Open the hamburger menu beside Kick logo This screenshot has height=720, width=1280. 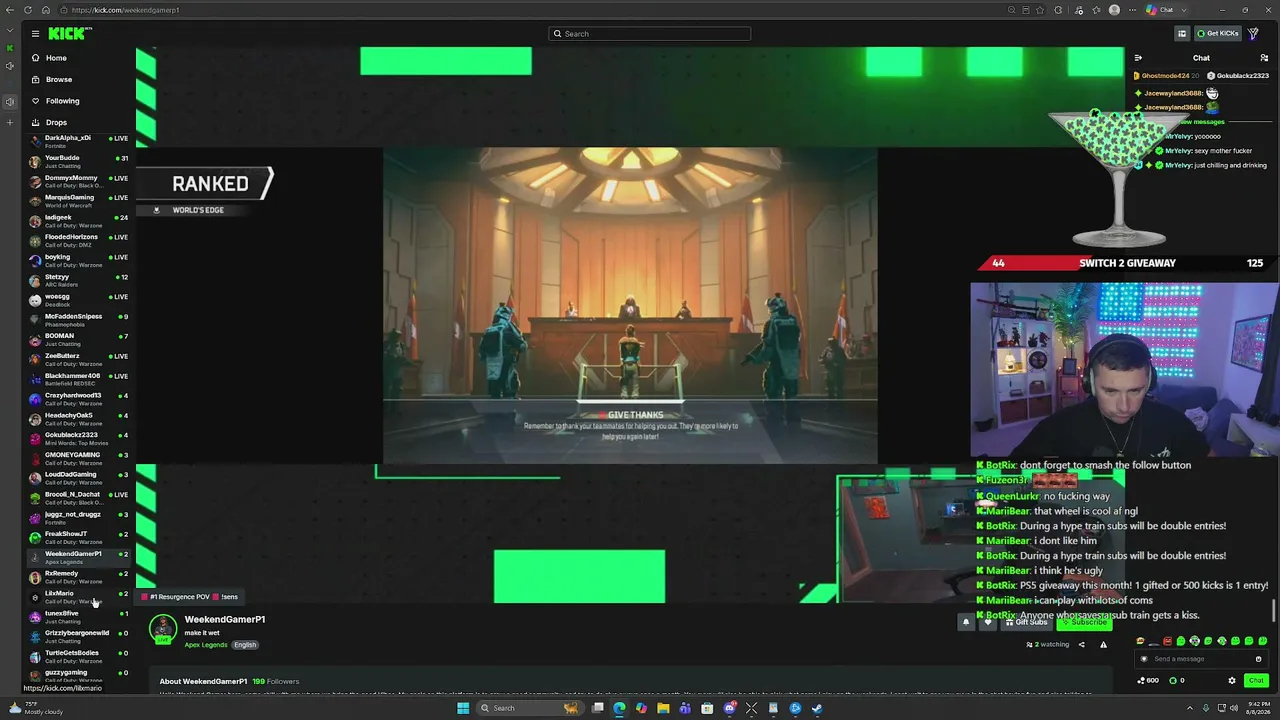click(x=35, y=34)
